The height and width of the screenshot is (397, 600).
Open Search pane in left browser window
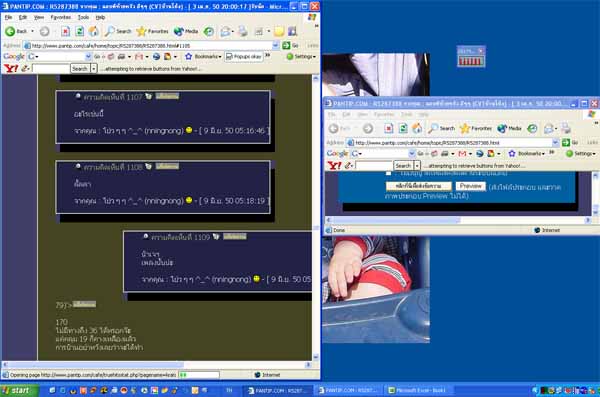[x=118, y=31]
